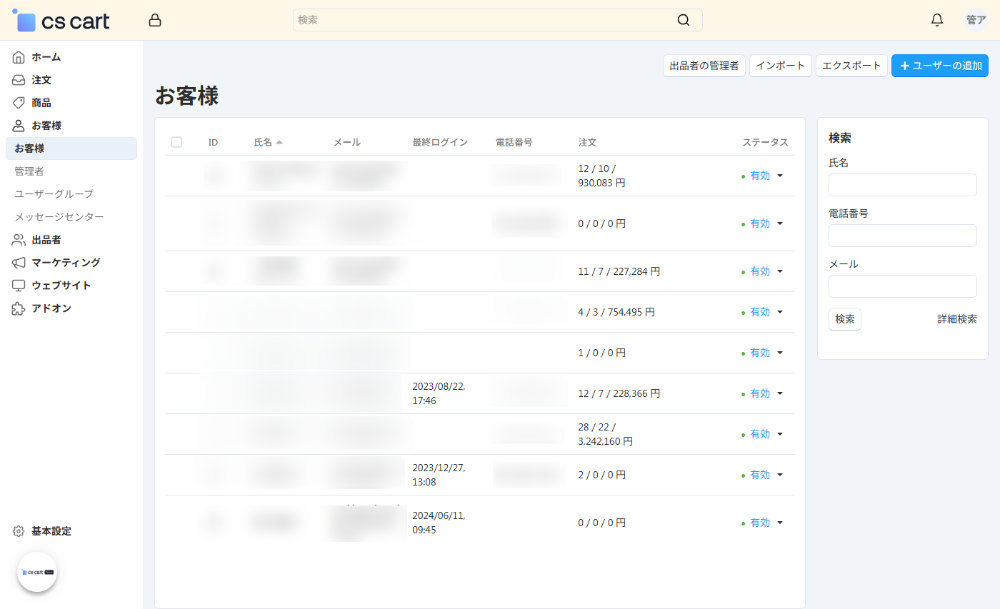This screenshot has height=609, width=1000.
Task: Focus the 電話番号 search field
Action: pyautogui.click(x=902, y=235)
